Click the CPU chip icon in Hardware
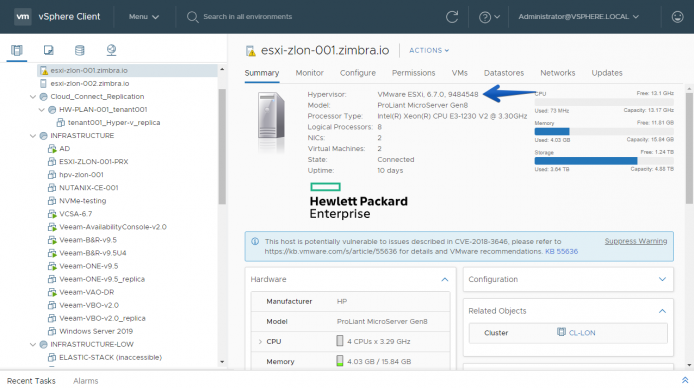The height and width of the screenshot is (388, 694). (x=339, y=341)
